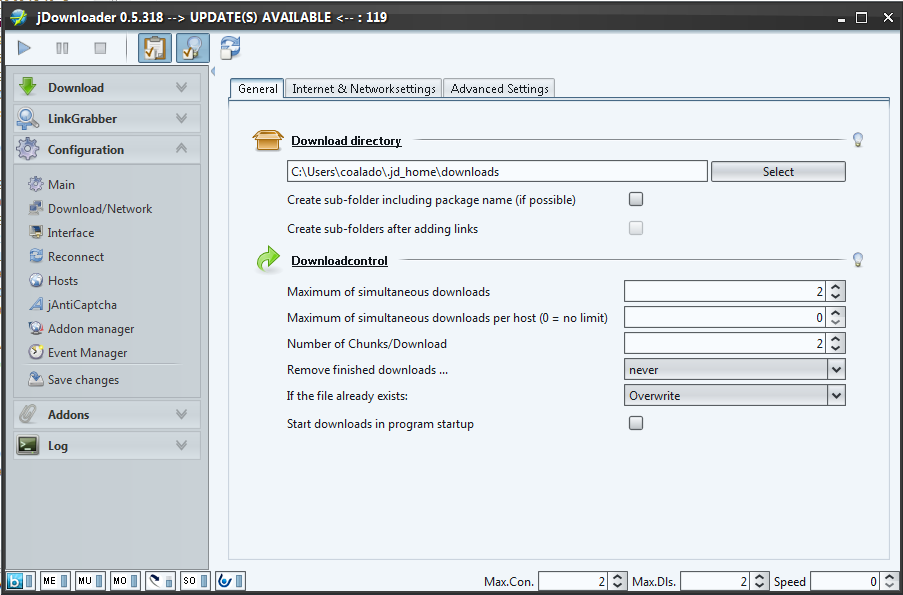The width and height of the screenshot is (903, 595).
Task: Pause all active downloads
Action: [x=60, y=47]
